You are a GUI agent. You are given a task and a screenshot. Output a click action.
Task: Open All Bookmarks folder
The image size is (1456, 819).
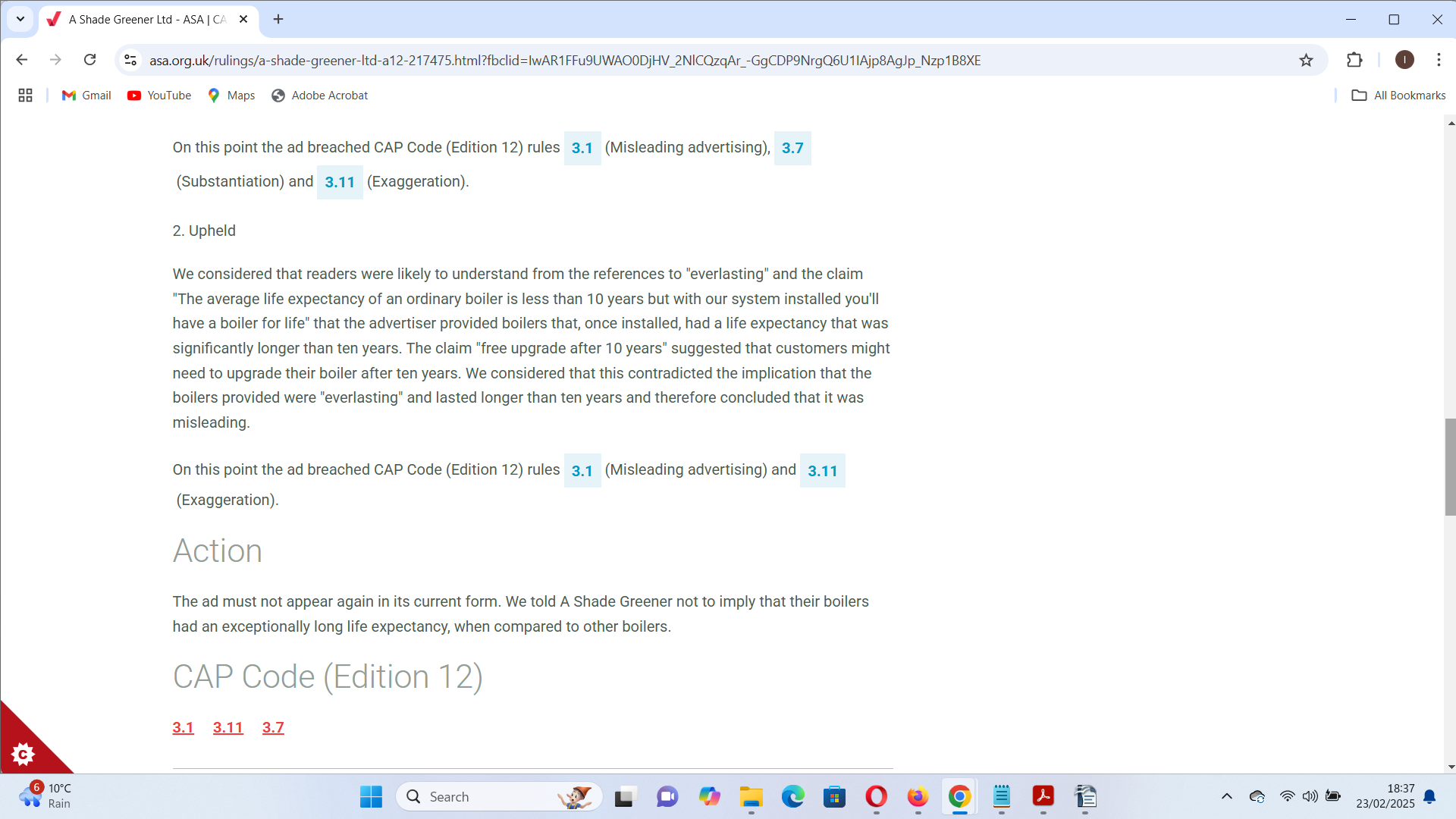tap(1398, 95)
